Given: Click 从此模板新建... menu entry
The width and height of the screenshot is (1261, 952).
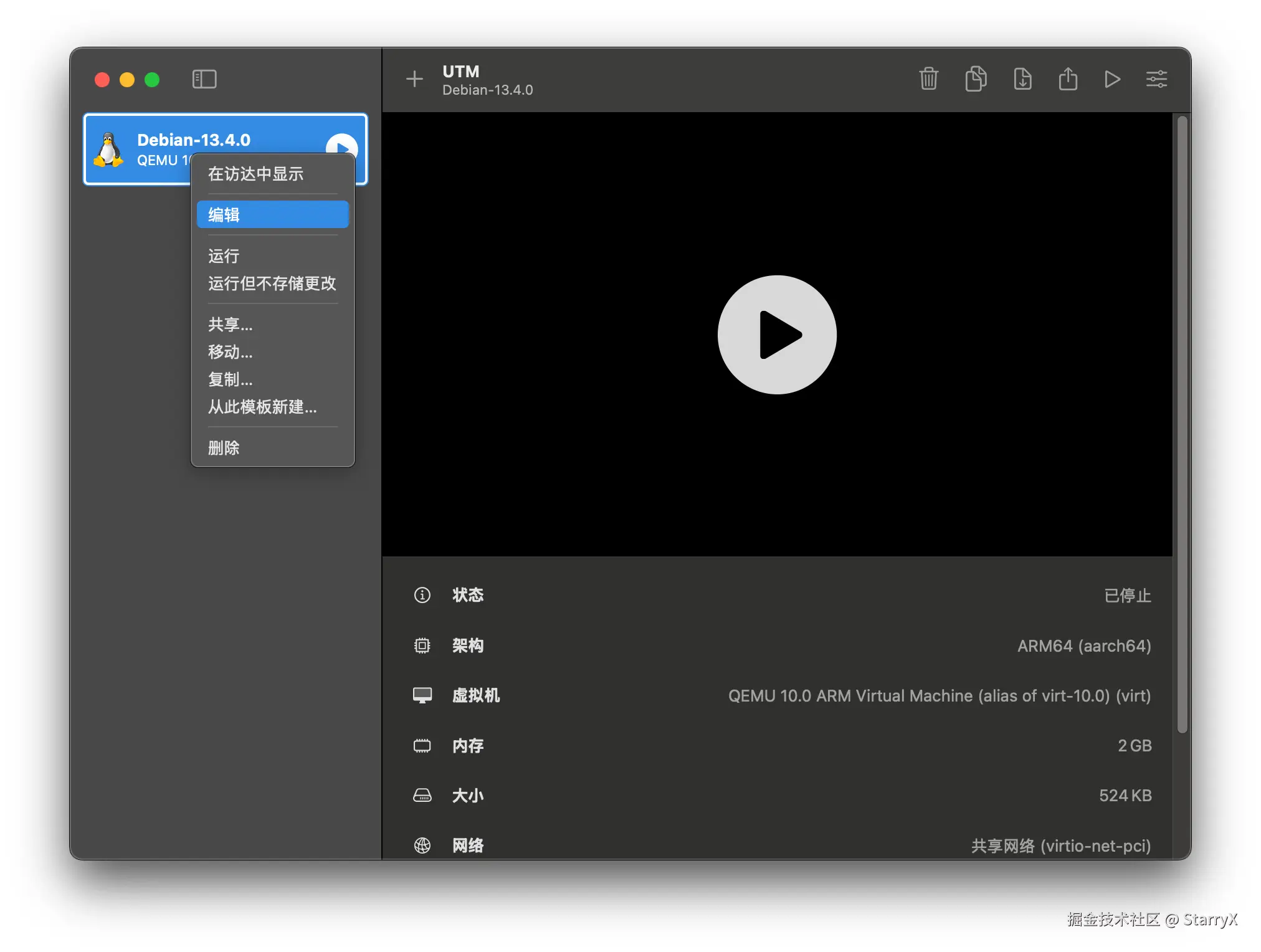Looking at the screenshot, I should [262, 407].
